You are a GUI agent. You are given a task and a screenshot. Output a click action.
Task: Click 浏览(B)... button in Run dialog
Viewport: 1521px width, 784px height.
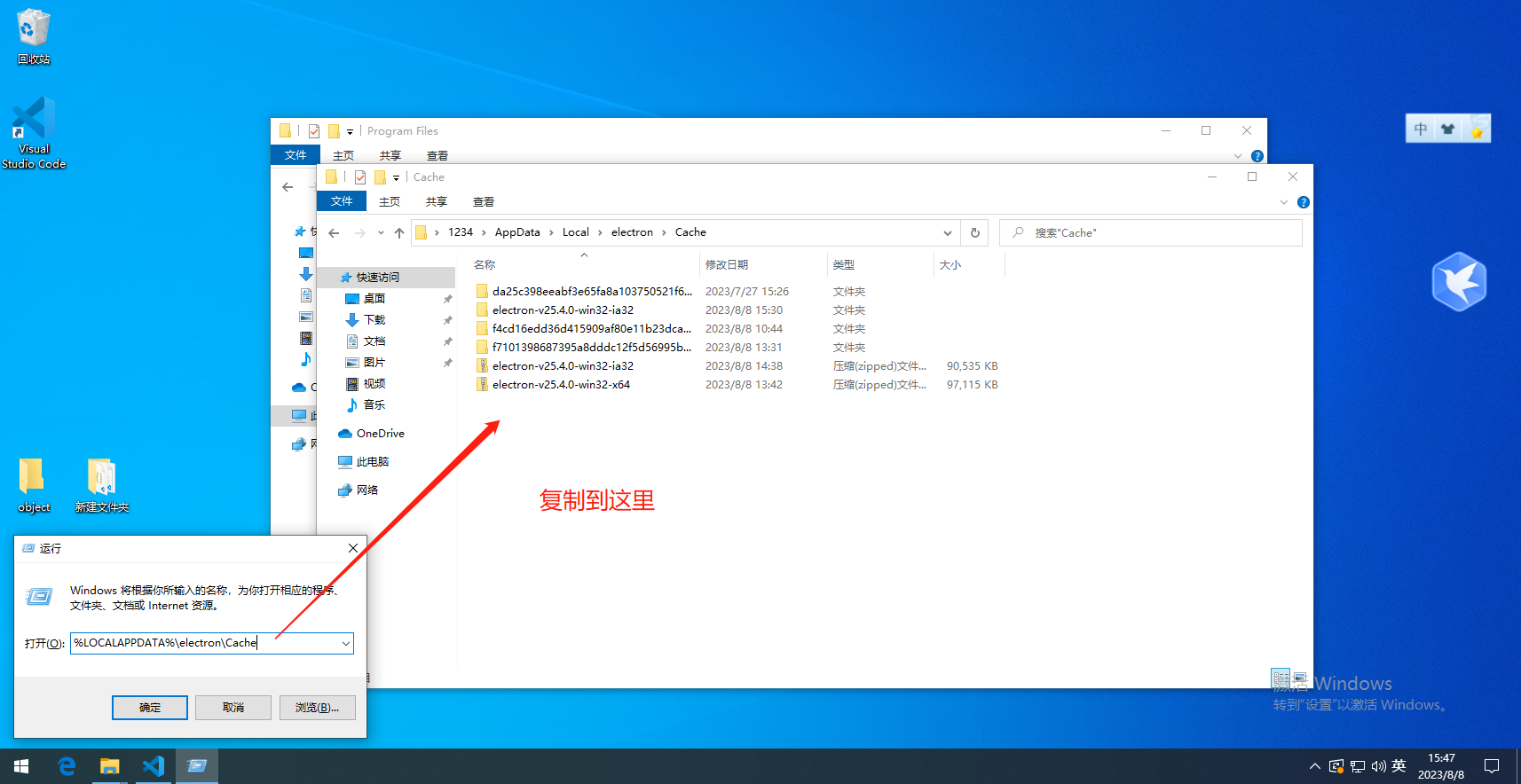(x=317, y=708)
